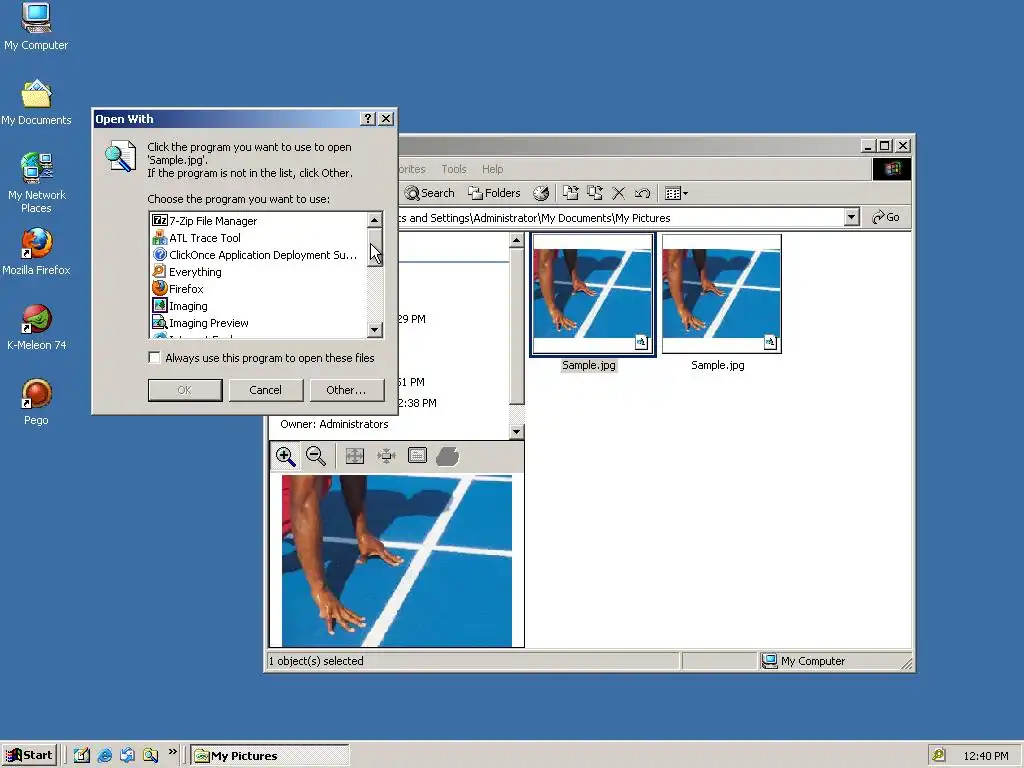Click the Start button
The image size is (1024, 768).
29,755
